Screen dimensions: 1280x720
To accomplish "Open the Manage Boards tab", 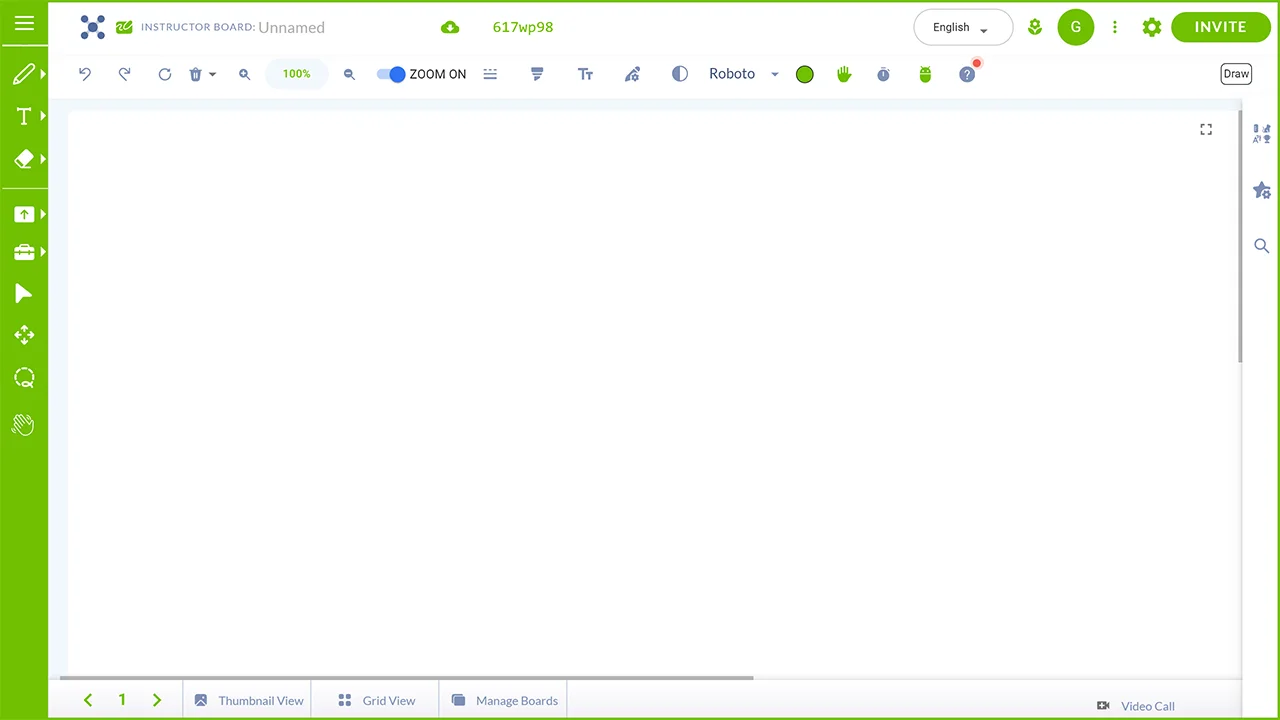I will tap(504, 700).
